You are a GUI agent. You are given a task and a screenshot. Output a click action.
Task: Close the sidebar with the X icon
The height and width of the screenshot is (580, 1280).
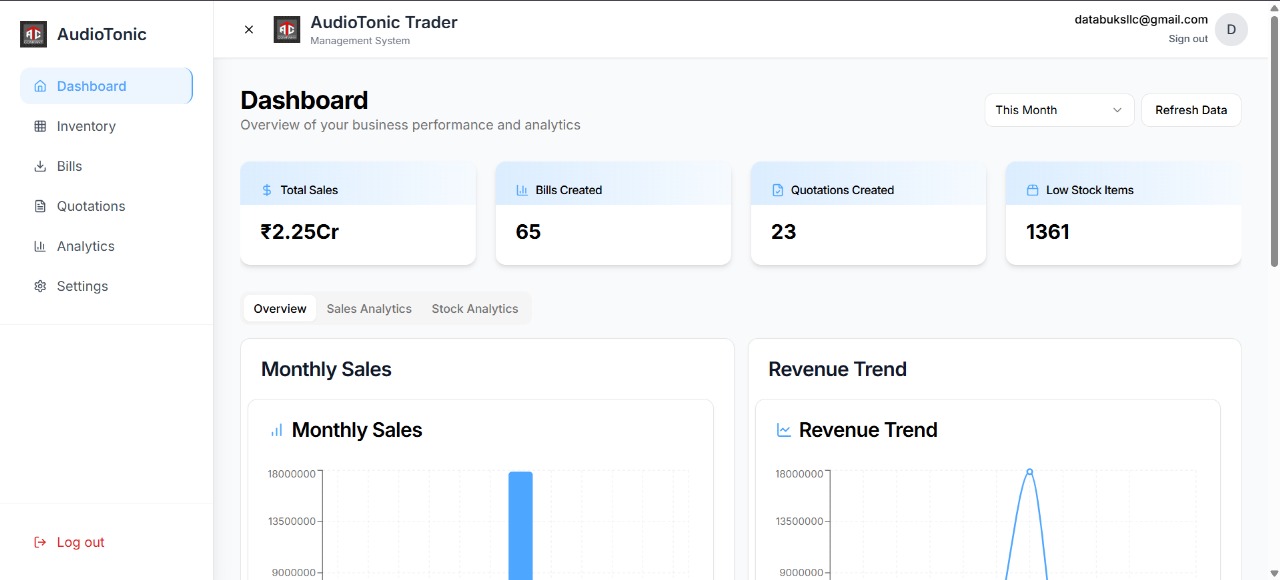coord(249,30)
